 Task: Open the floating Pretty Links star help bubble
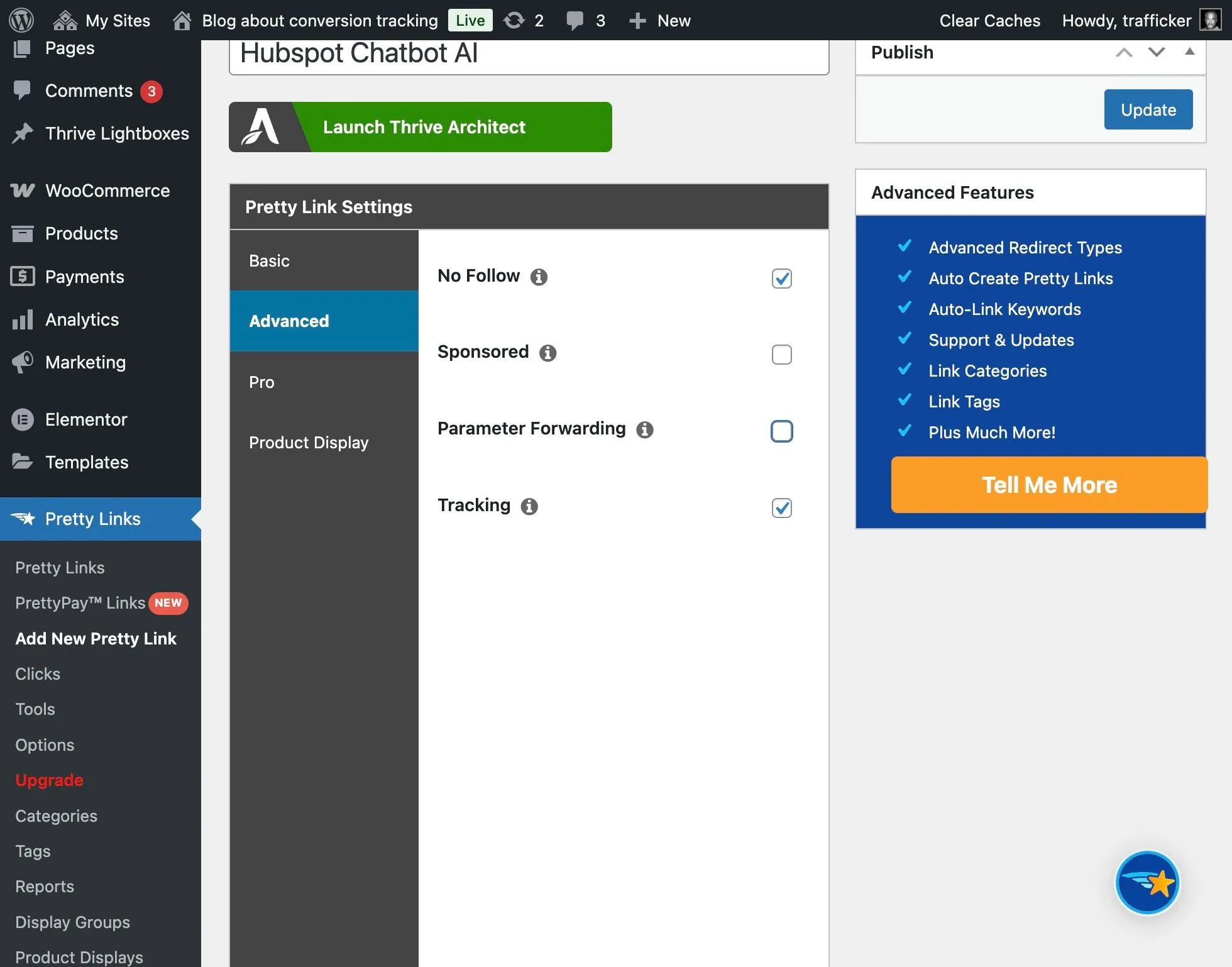(x=1147, y=883)
